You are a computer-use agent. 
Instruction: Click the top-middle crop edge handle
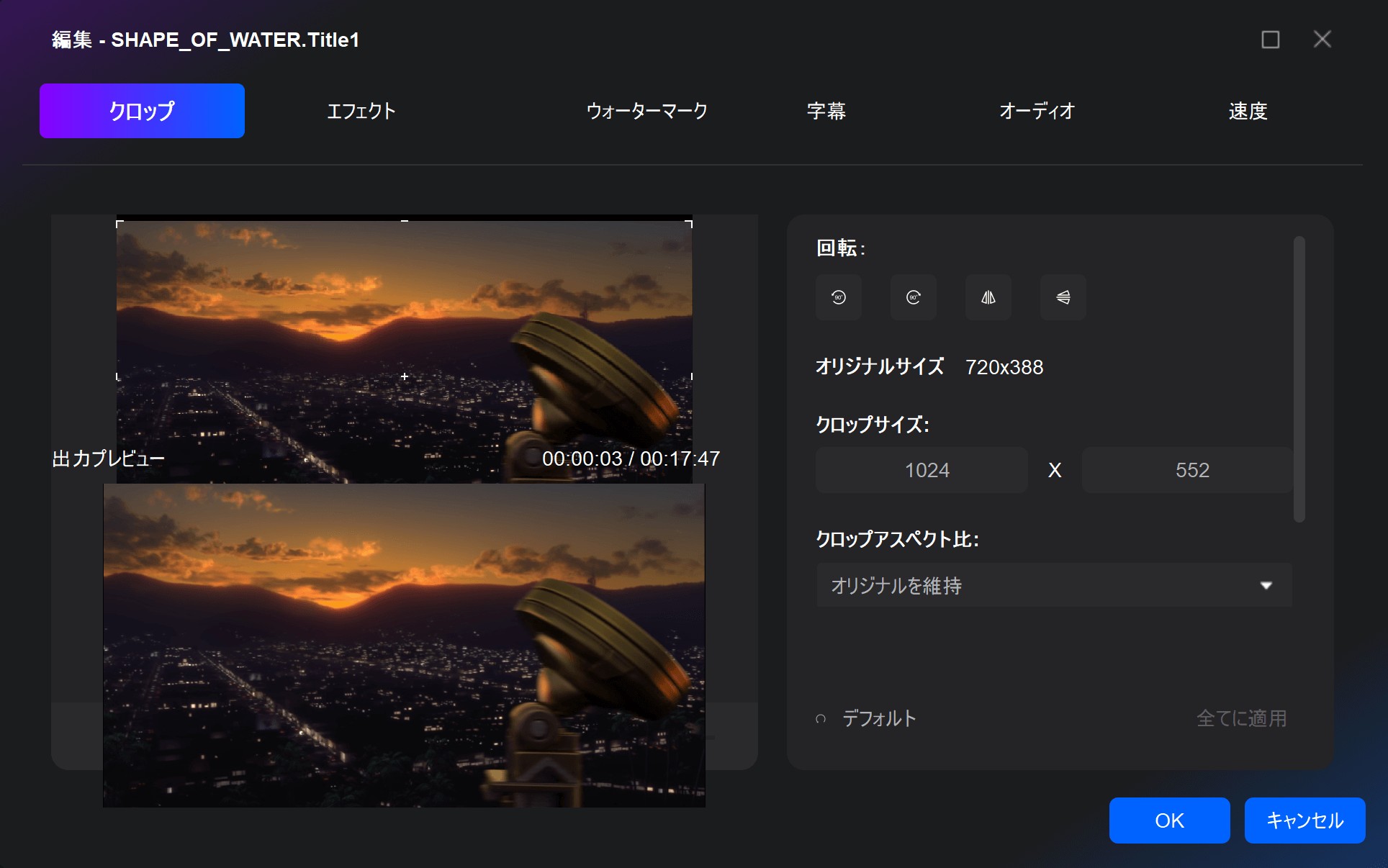click(405, 221)
